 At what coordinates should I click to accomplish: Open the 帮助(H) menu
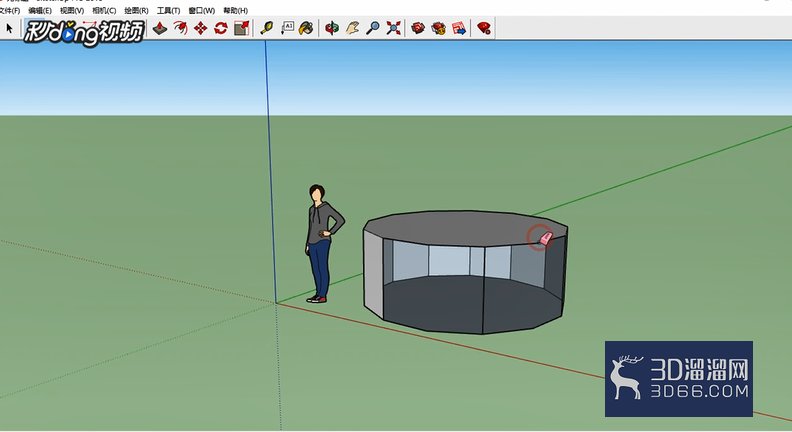coord(235,11)
